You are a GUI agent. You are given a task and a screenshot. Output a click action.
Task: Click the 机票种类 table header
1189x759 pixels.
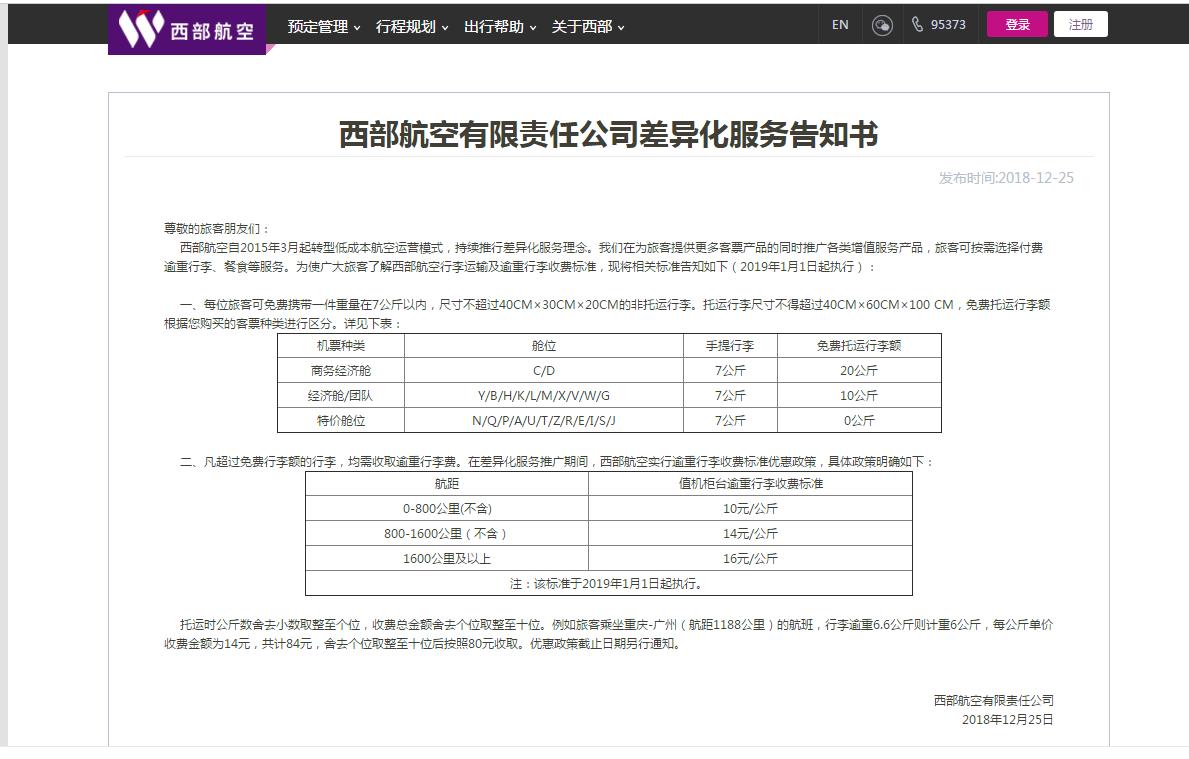pos(341,346)
